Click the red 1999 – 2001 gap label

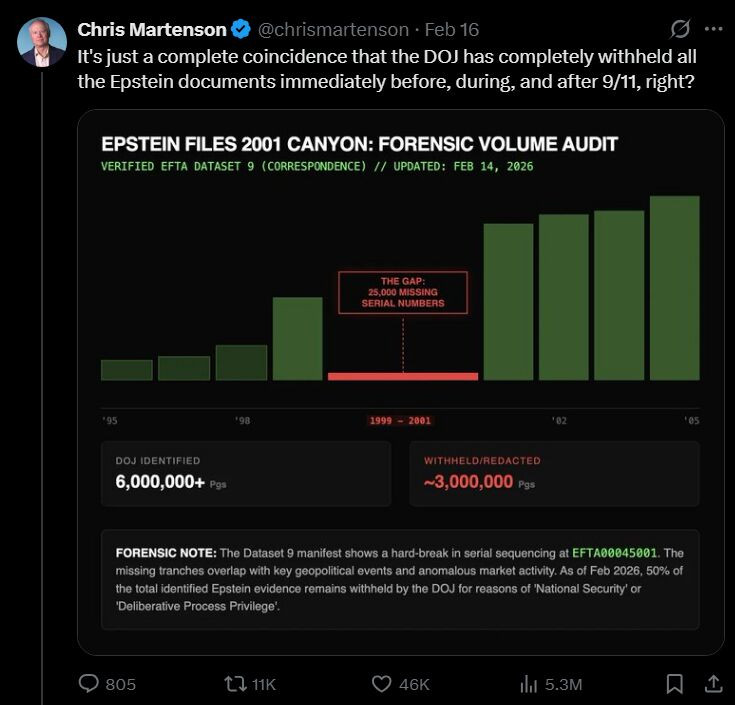(400, 421)
